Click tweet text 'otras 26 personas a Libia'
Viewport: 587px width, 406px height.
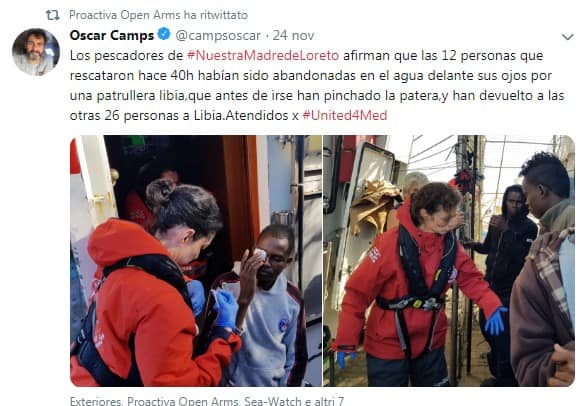[146, 115]
